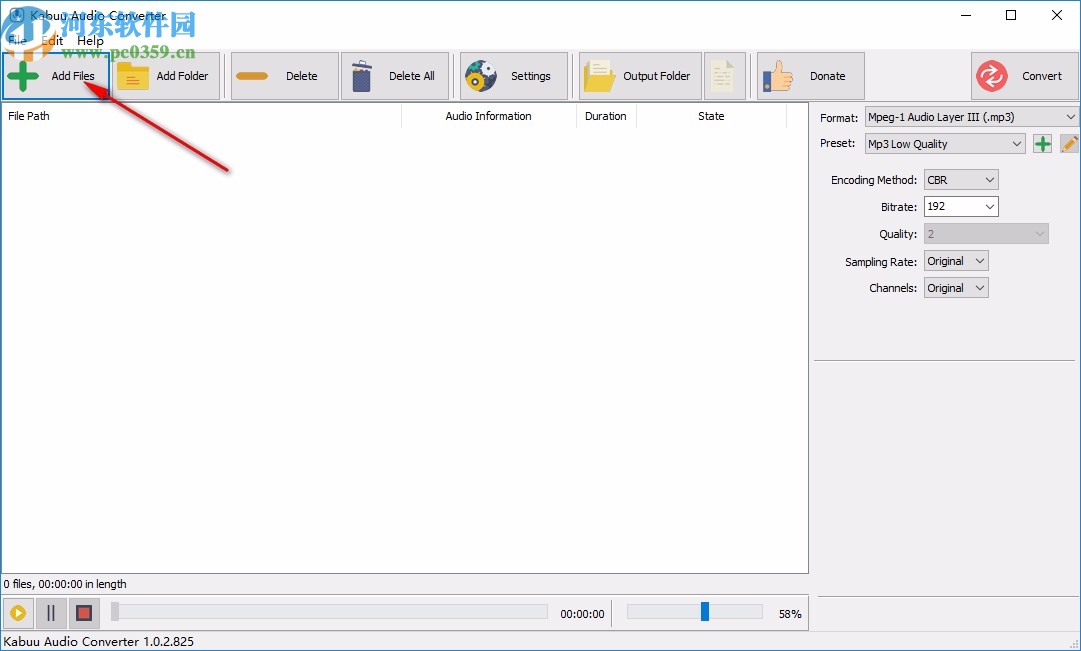Click the Add Files icon

coord(22,75)
